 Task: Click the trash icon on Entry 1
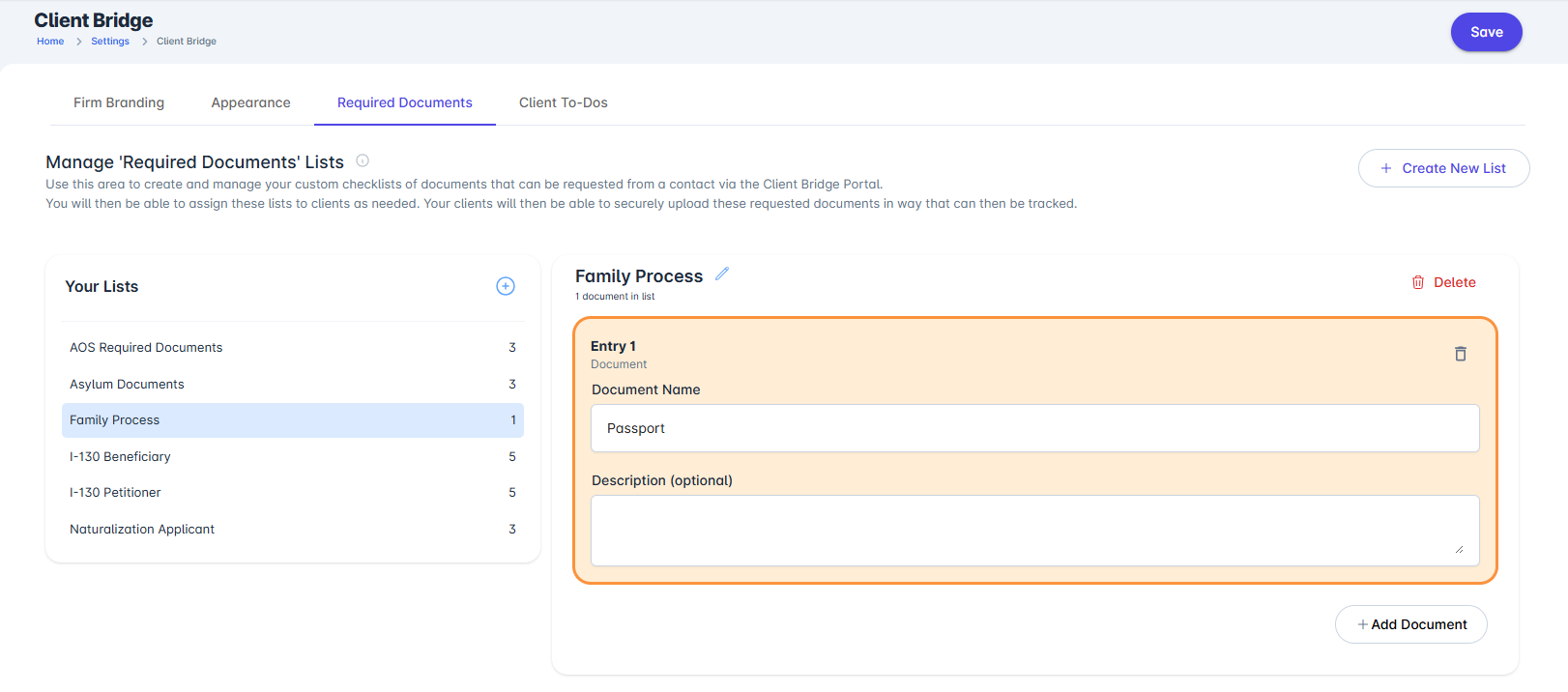pyautogui.click(x=1460, y=354)
